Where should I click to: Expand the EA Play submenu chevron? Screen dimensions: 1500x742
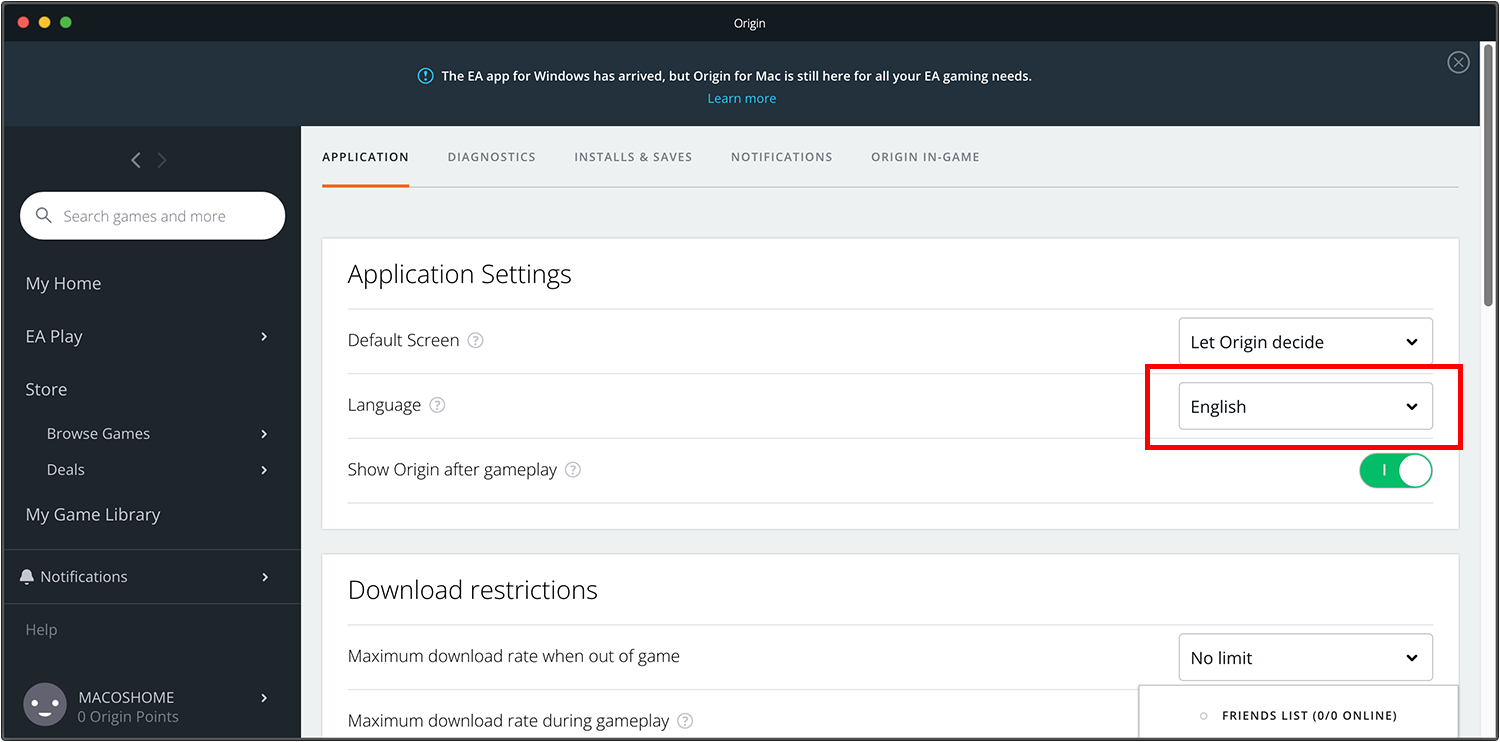[x=264, y=337]
